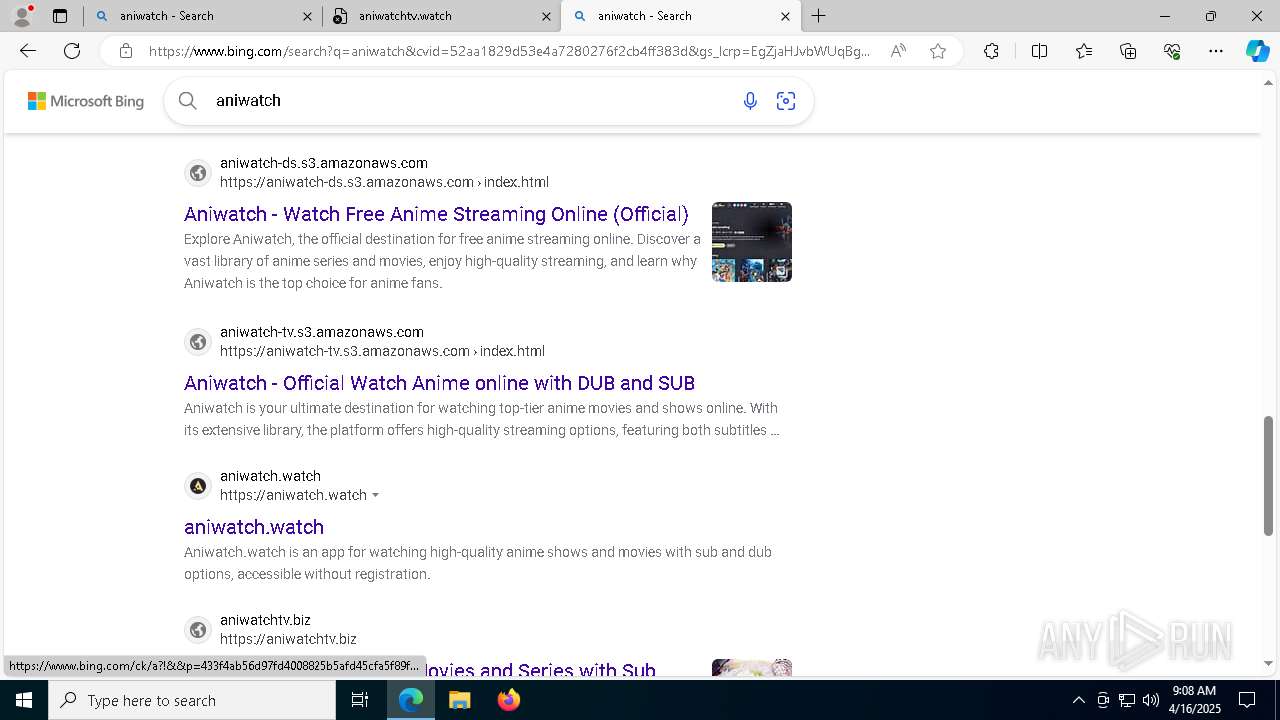
Task: Click globe favicon for aniwatch-ds.s3.amazonaws.com
Action: point(198,173)
